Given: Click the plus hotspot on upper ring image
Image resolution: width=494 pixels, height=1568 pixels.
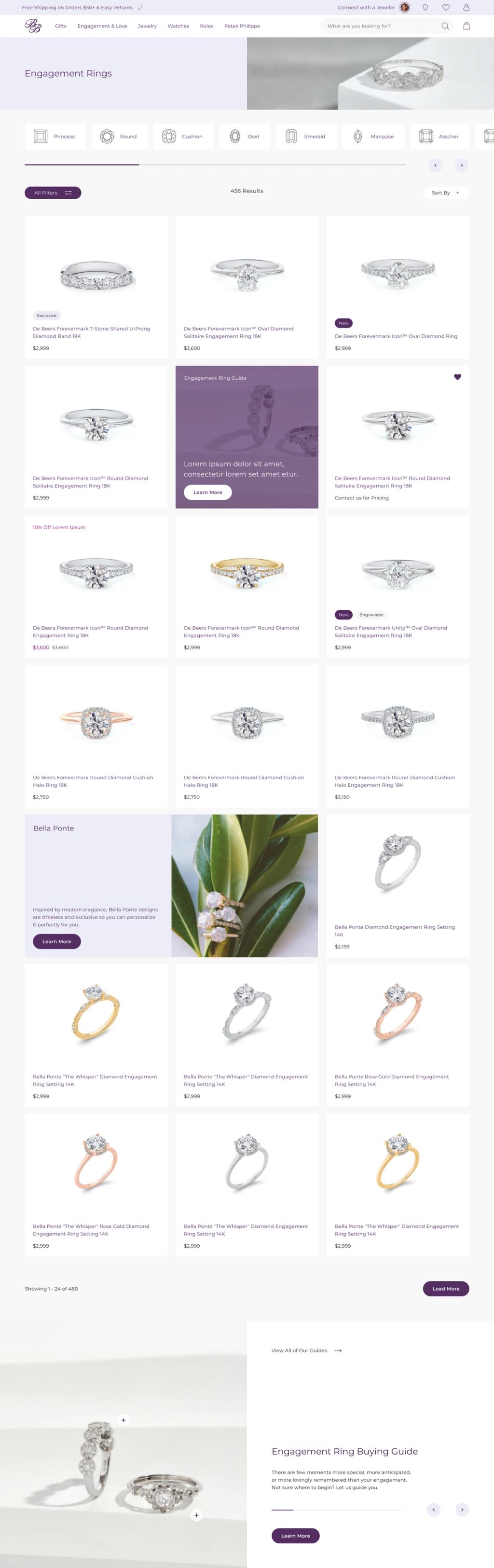Looking at the screenshot, I should click(123, 1420).
